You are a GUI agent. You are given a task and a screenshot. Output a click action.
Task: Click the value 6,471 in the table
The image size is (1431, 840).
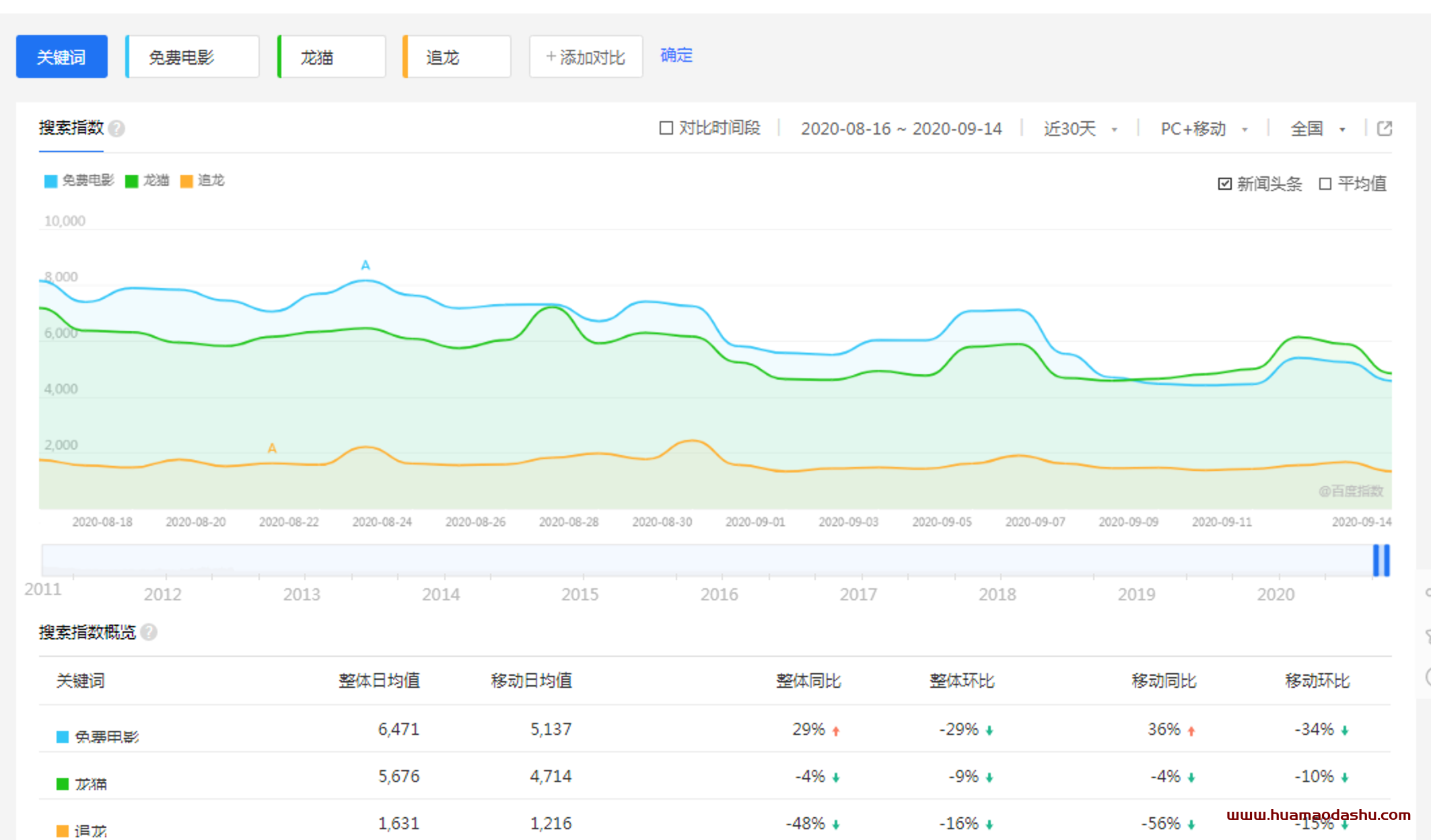tap(398, 729)
